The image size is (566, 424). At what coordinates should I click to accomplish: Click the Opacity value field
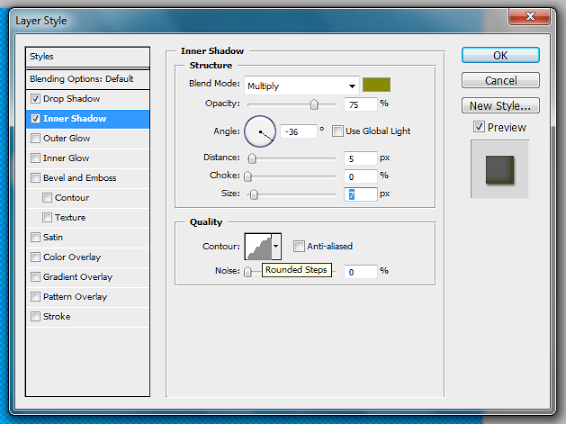361,104
